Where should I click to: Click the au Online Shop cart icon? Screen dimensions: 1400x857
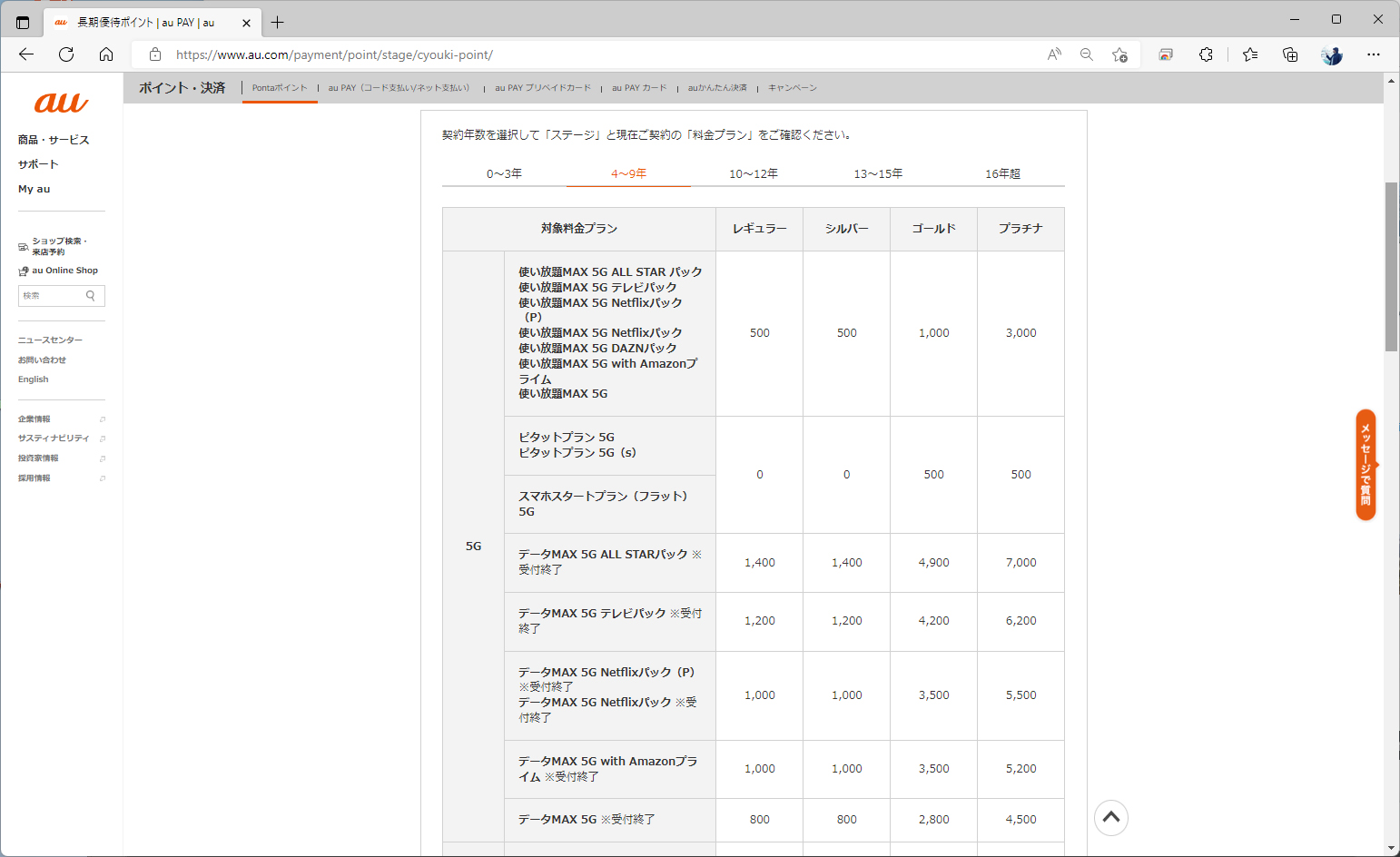24,271
